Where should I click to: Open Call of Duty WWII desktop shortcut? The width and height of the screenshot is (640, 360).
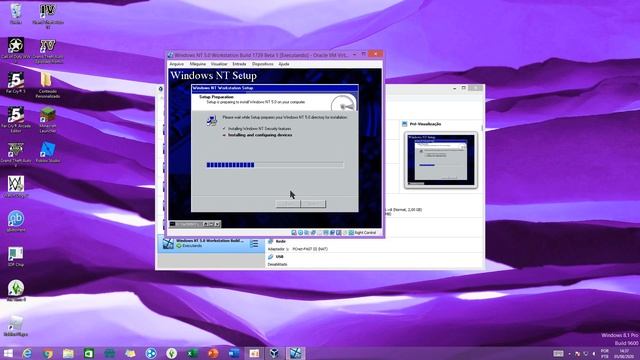(16, 49)
